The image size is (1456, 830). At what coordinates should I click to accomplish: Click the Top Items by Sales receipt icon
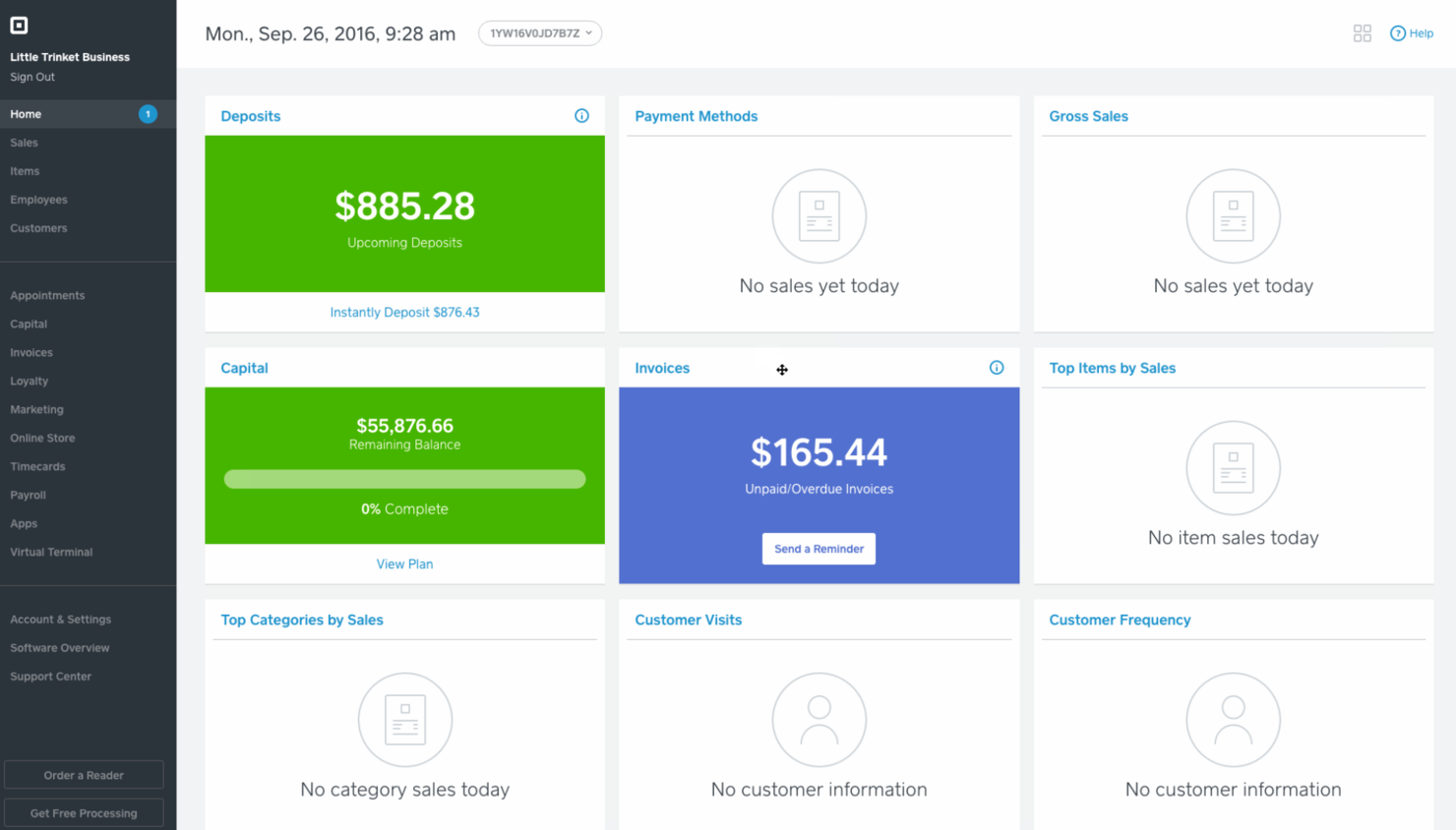pos(1233,468)
